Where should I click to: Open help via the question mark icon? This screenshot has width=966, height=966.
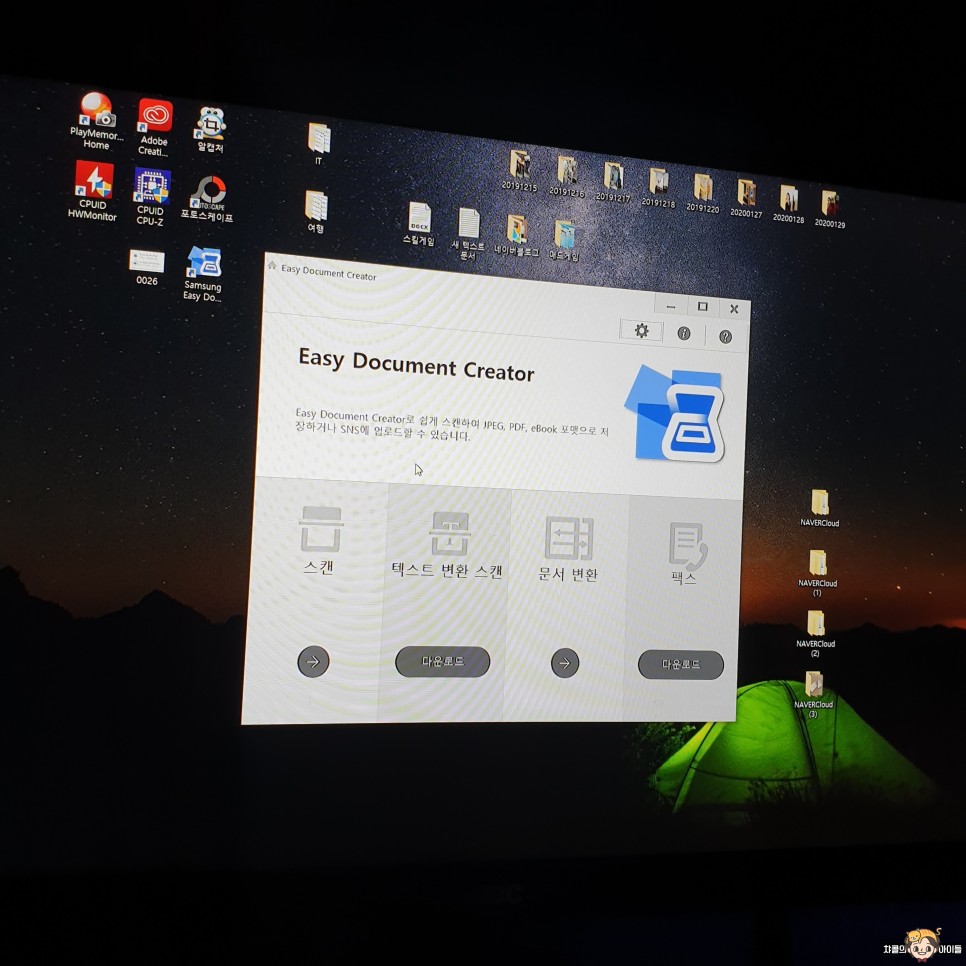coord(725,337)
